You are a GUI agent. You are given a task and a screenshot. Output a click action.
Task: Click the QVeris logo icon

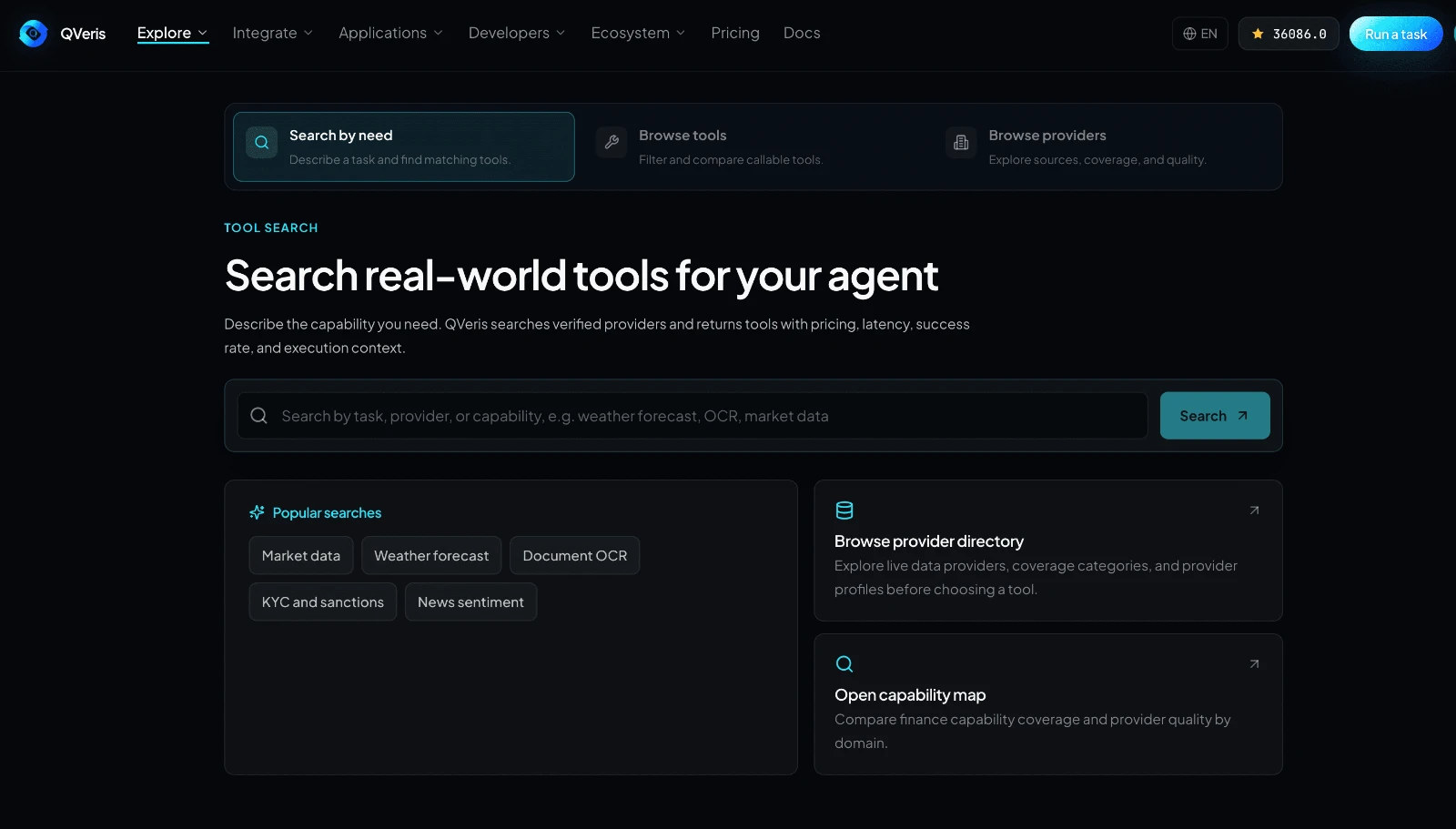coord(33,34)
